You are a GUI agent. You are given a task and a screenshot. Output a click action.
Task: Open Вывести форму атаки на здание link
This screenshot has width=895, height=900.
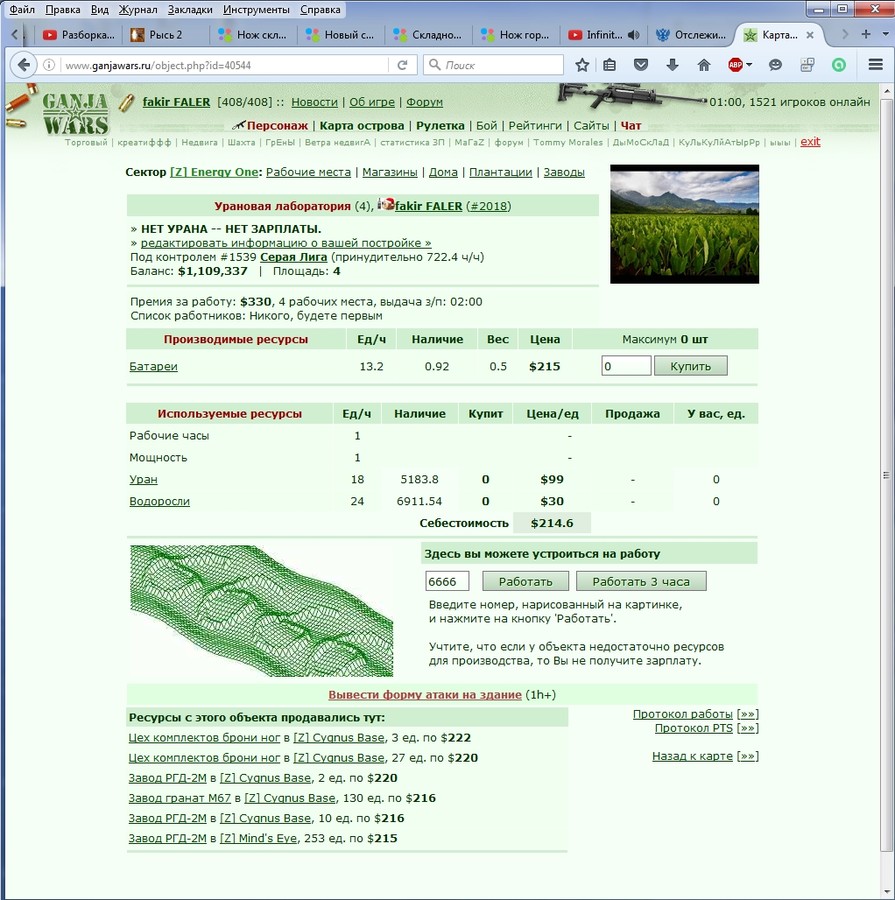[425, 695]
